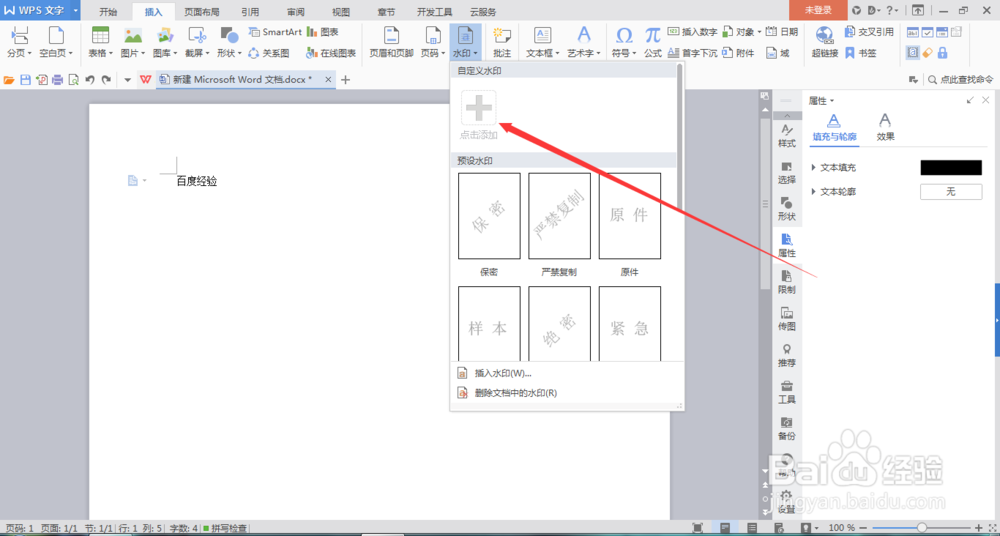Open the 形状 shapes dropdown
This screenshot has height=536, width=1000.
tap(229, 43)
